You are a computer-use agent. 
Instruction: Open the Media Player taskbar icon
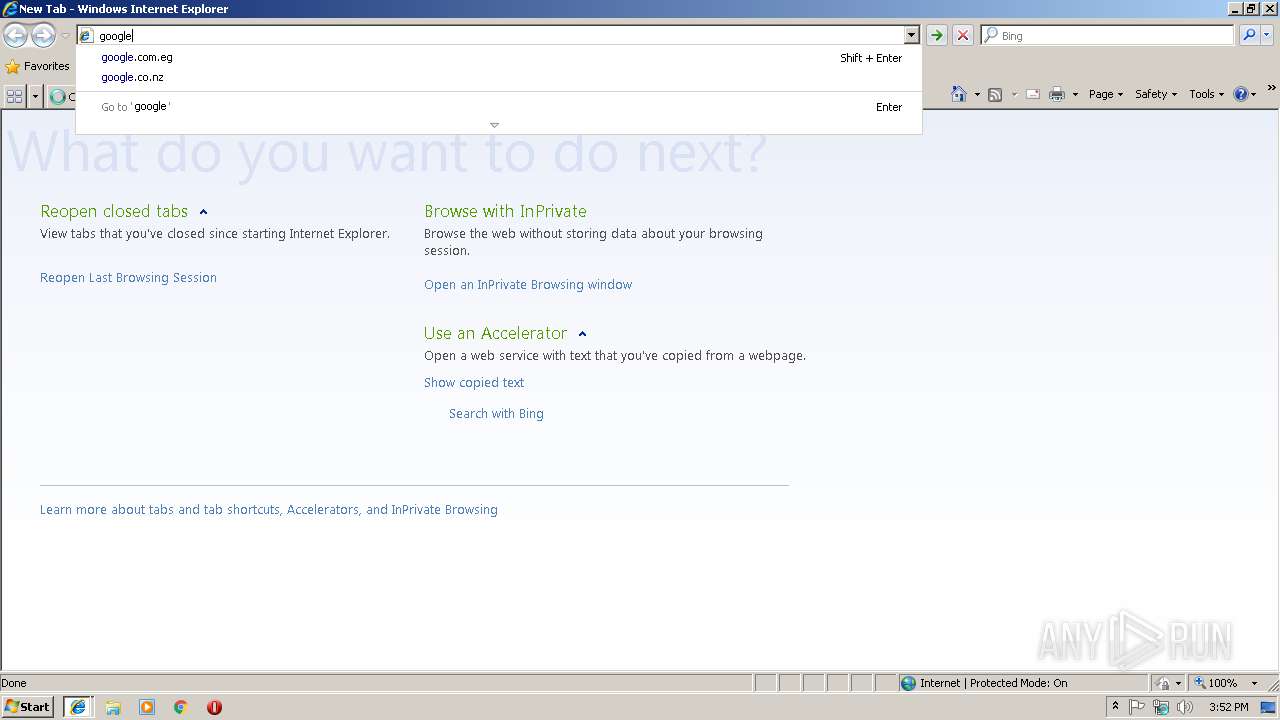pos(147,707)
